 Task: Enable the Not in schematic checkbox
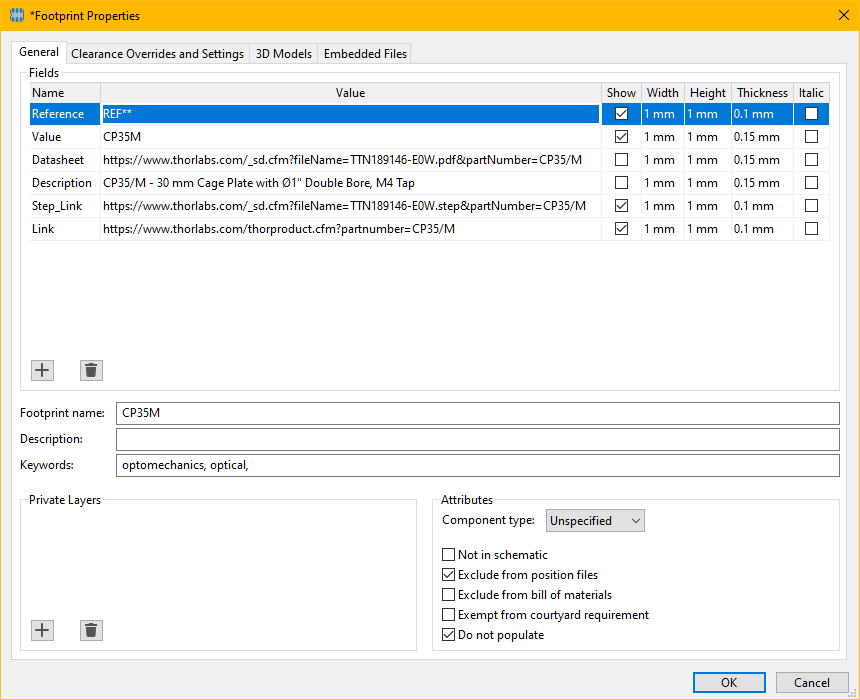tap(449, 555)
